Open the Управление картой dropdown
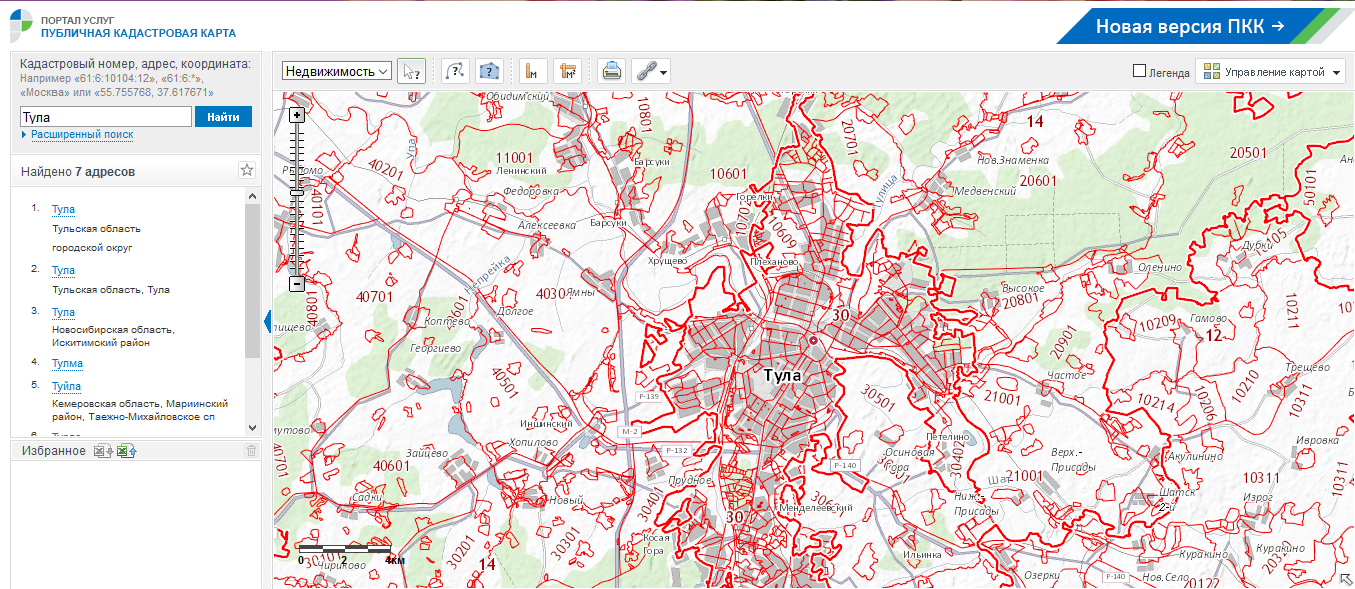Screen dimensions: 1355x589 pyautogui.click(x=1271, y=72)
